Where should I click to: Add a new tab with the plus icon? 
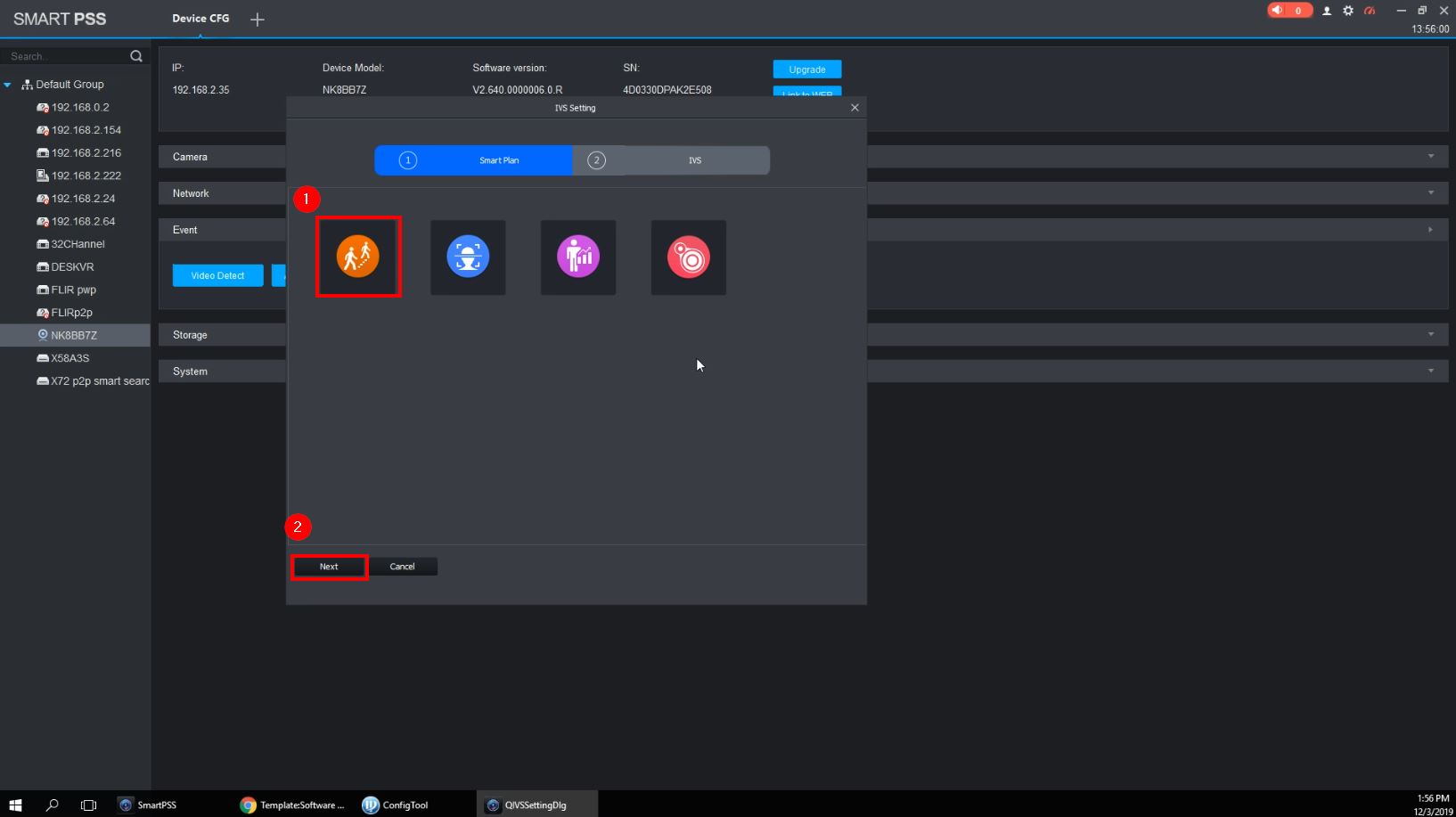[x=258, y=20]
